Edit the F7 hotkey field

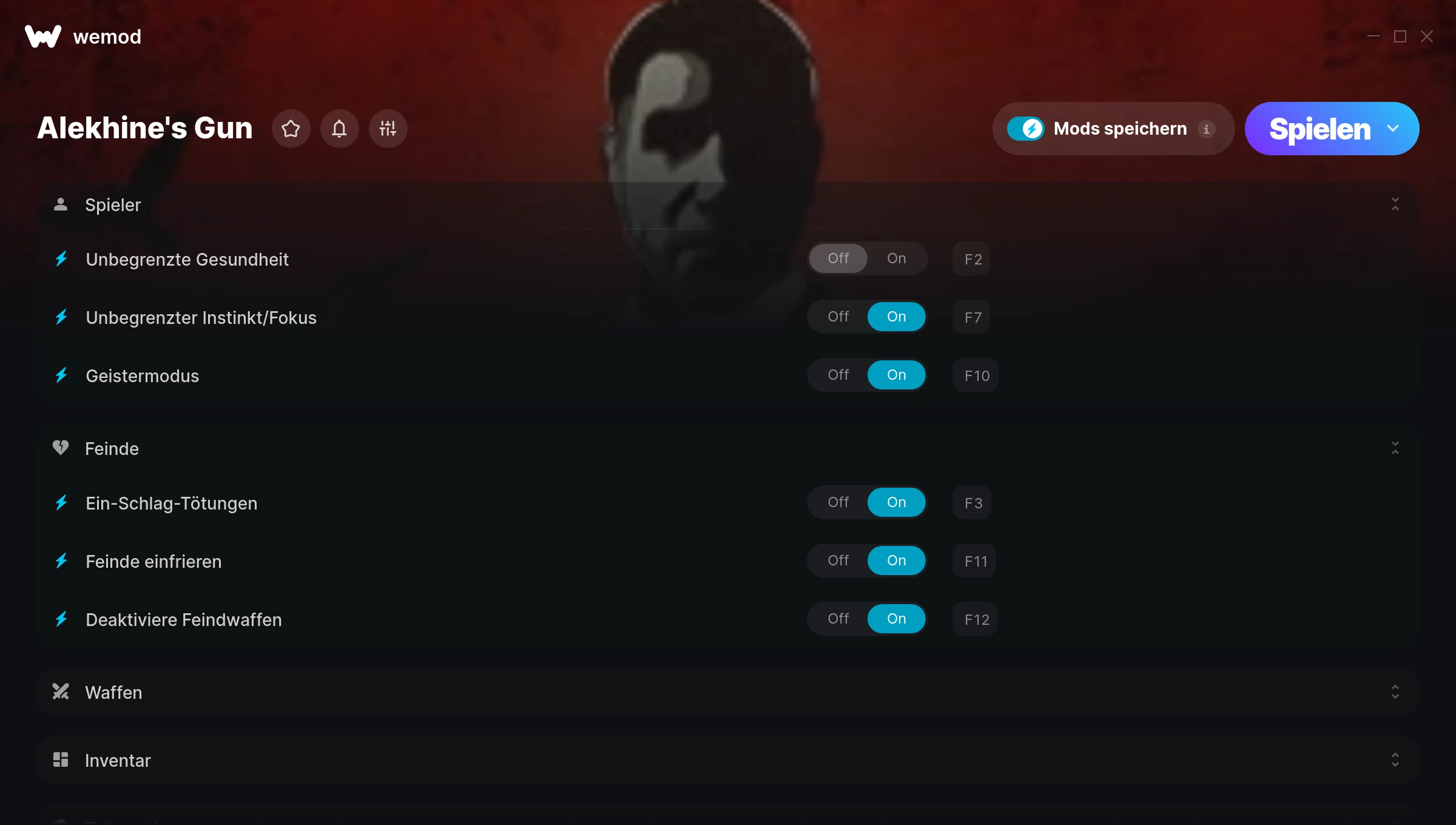click(x=972, y=317)
